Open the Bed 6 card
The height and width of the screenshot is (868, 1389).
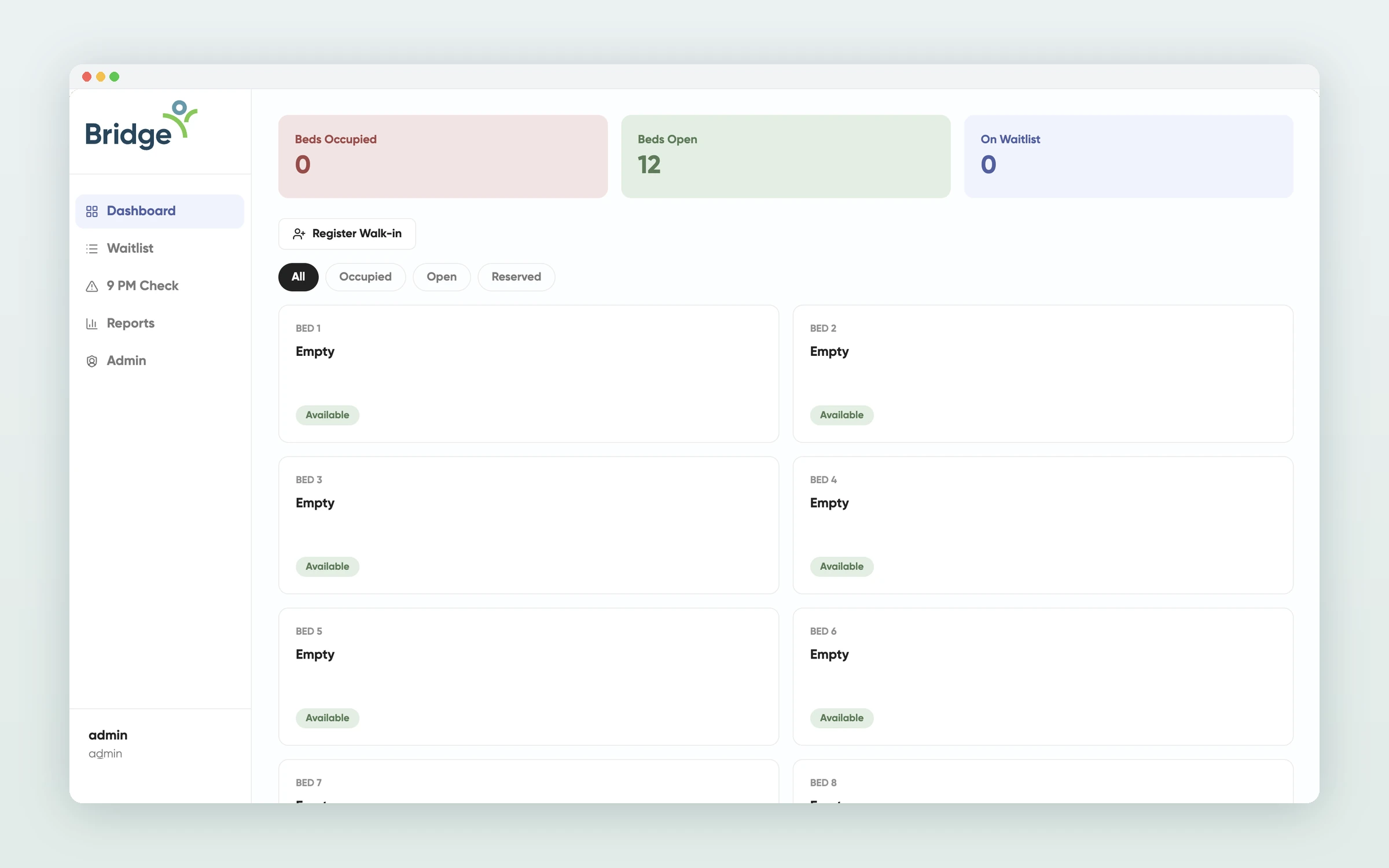(1042, 677)
